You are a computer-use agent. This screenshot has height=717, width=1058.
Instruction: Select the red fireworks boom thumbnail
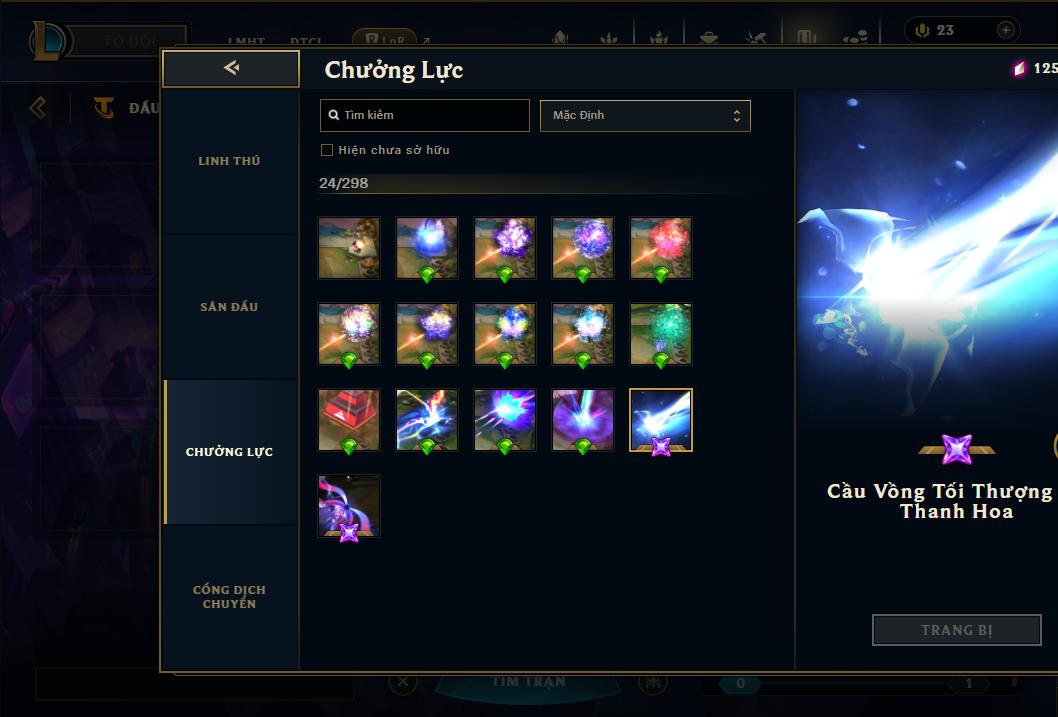(x=661, y=248)
